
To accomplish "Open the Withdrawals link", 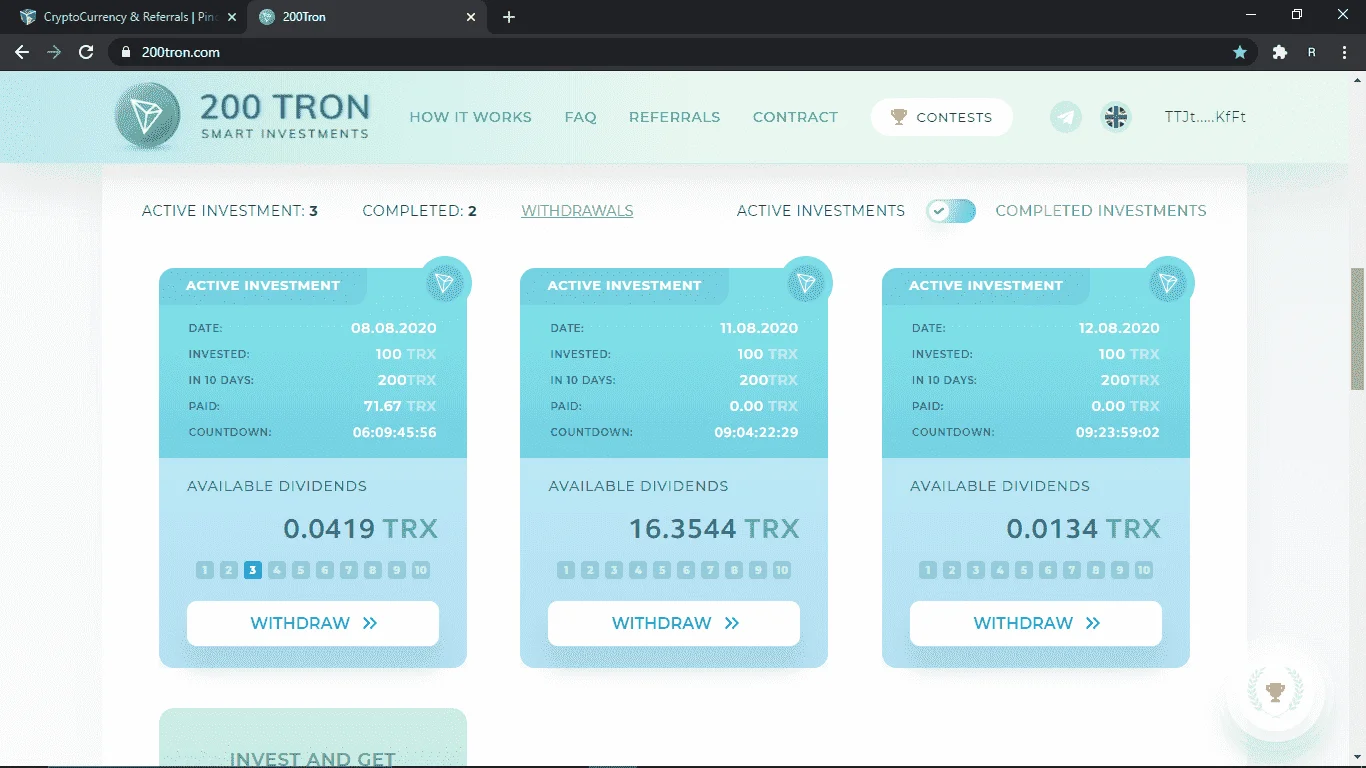I will click(x=577, y=210).
